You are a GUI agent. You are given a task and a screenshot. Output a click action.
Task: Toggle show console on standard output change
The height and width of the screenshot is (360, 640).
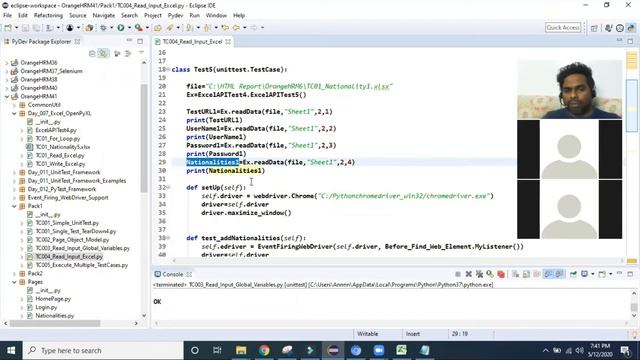click(548, 274)
